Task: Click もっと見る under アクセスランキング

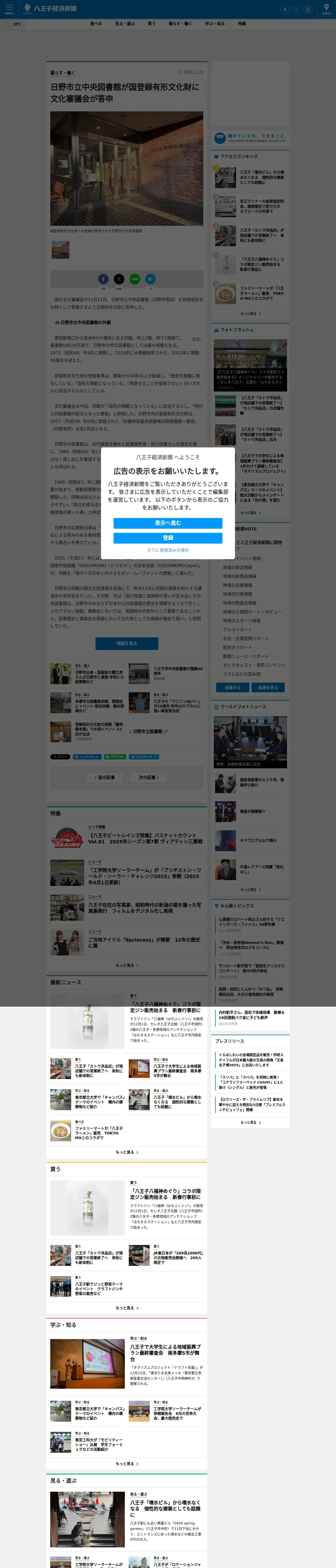Action: 250,314
